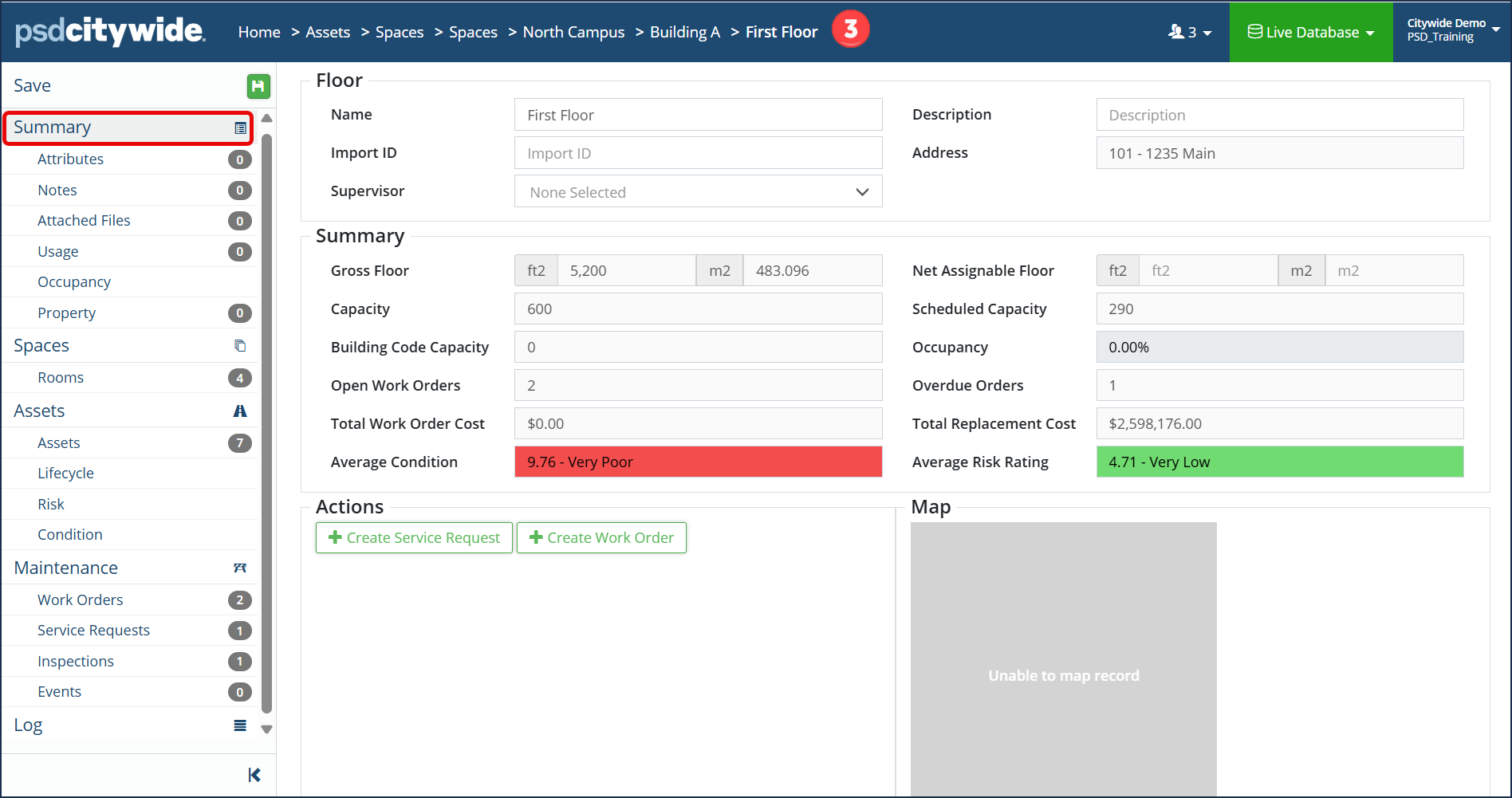Viewport: 1512px width, 798px height.
Task: Open Rooms in the sidebar
Action: tap(61, 378)
